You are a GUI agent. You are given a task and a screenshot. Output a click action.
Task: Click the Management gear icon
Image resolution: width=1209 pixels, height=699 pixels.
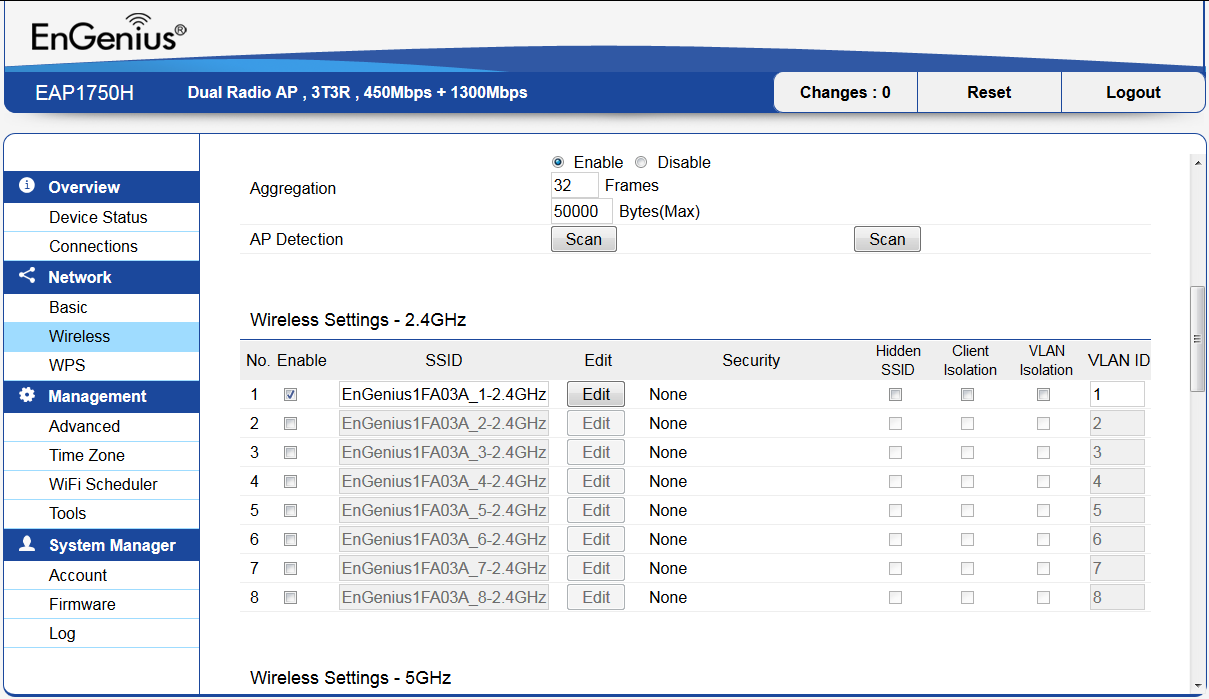[27, 395]
